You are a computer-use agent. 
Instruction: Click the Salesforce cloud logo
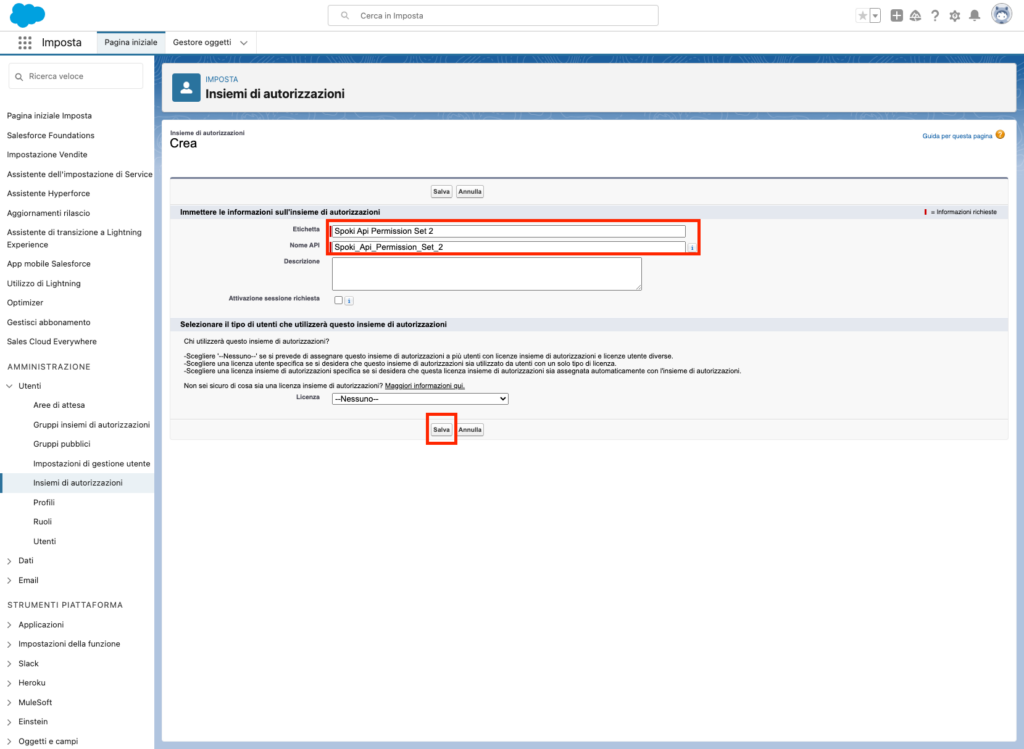pyautogui.click(x=27, y=15)
